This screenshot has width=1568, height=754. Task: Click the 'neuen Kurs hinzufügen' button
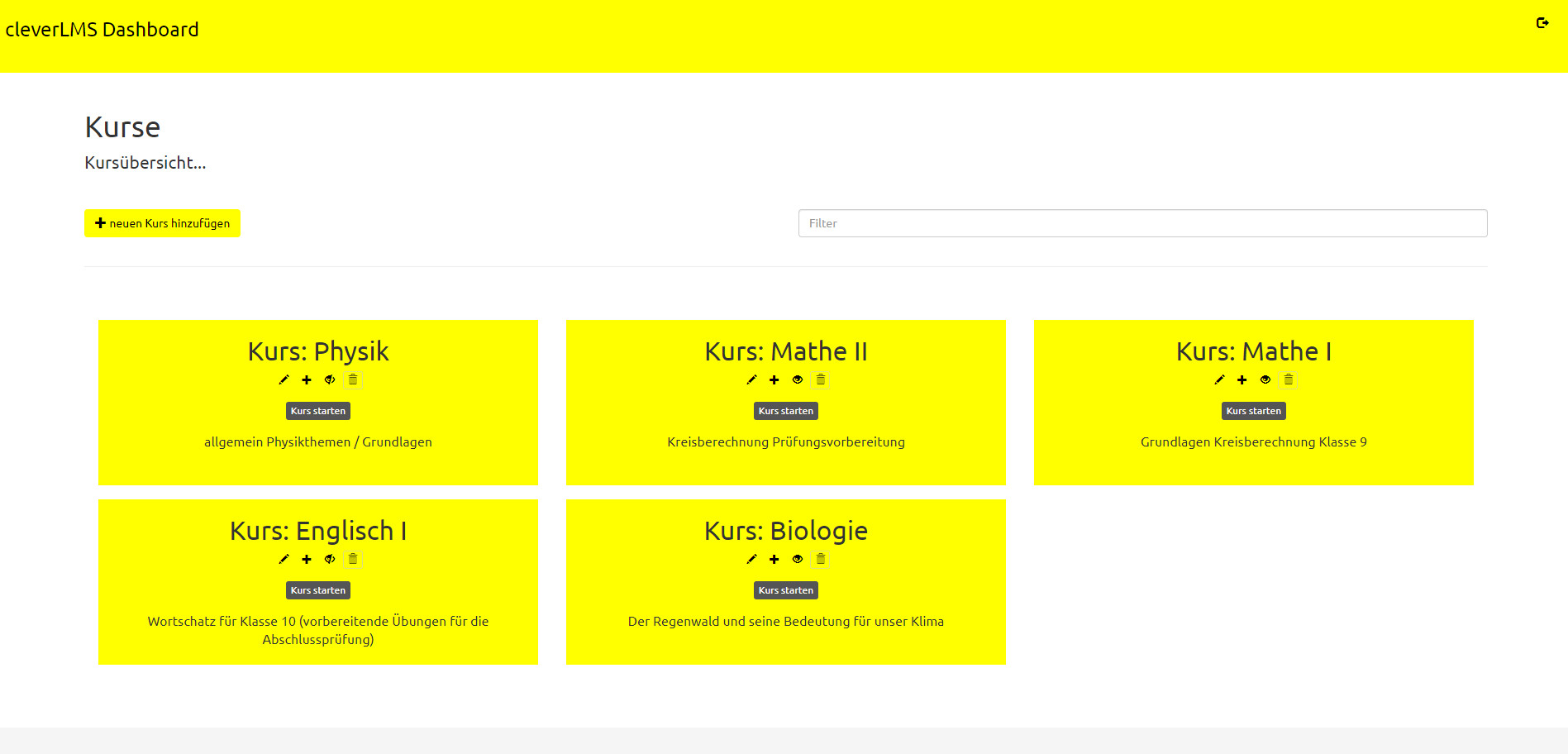tap(162, 223)
